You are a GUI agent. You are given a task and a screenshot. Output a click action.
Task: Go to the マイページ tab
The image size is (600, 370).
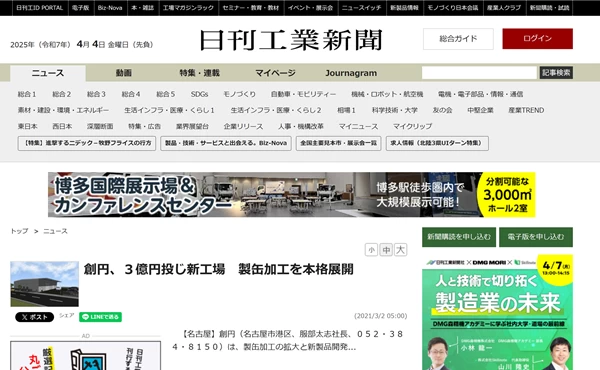coord(275,73)
